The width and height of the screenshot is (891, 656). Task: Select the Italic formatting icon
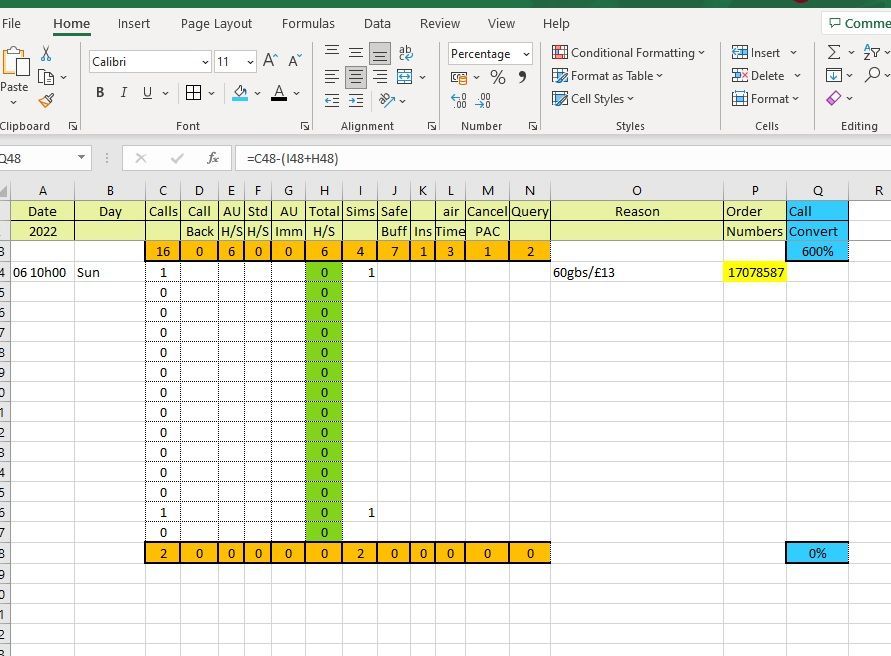point(122,92)
